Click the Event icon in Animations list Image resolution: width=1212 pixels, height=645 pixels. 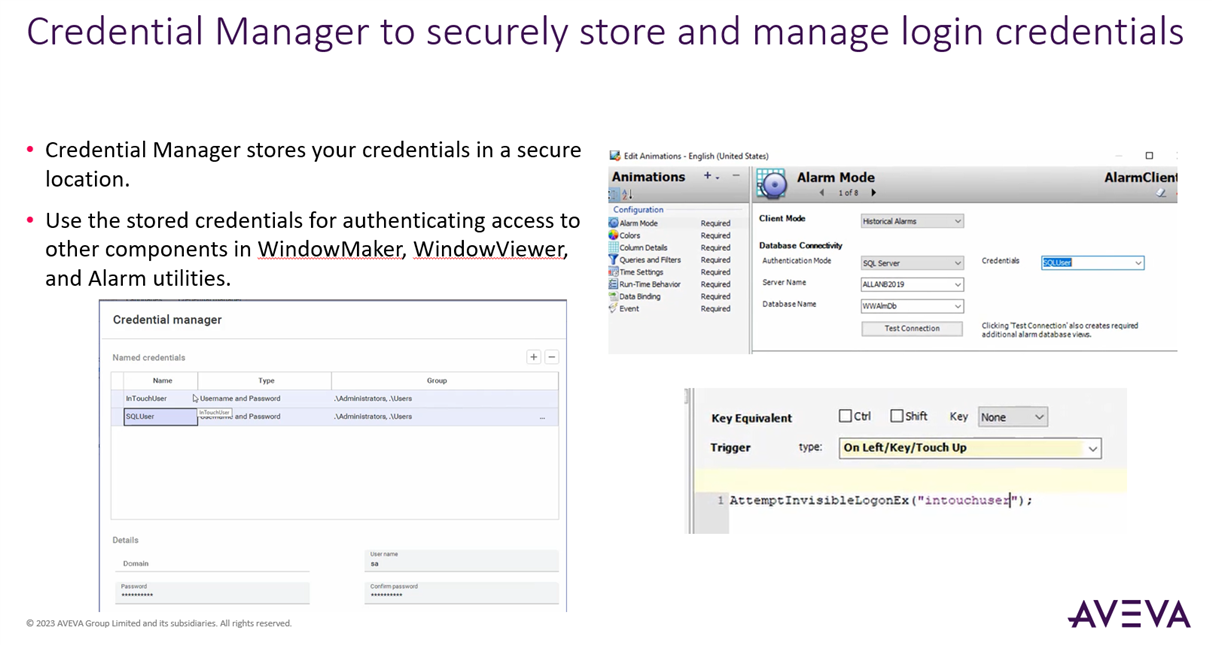(x=613, y=308)
